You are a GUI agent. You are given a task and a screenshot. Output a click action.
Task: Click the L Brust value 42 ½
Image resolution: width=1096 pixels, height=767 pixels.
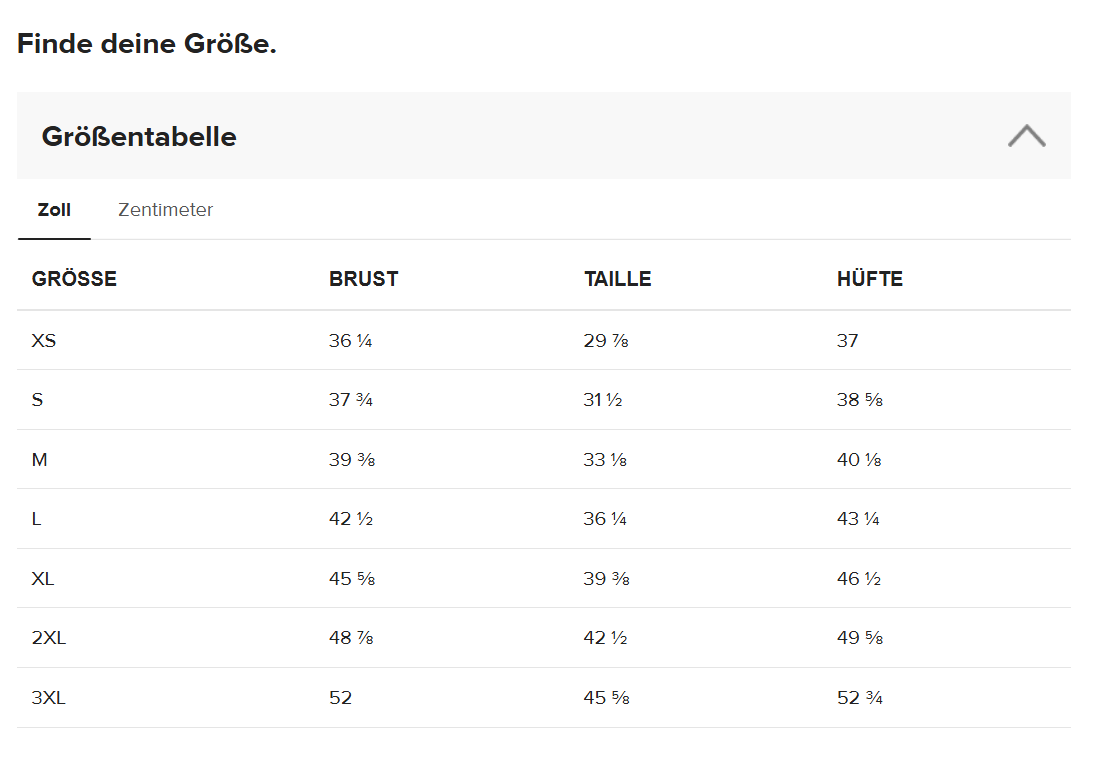(351, 519)
